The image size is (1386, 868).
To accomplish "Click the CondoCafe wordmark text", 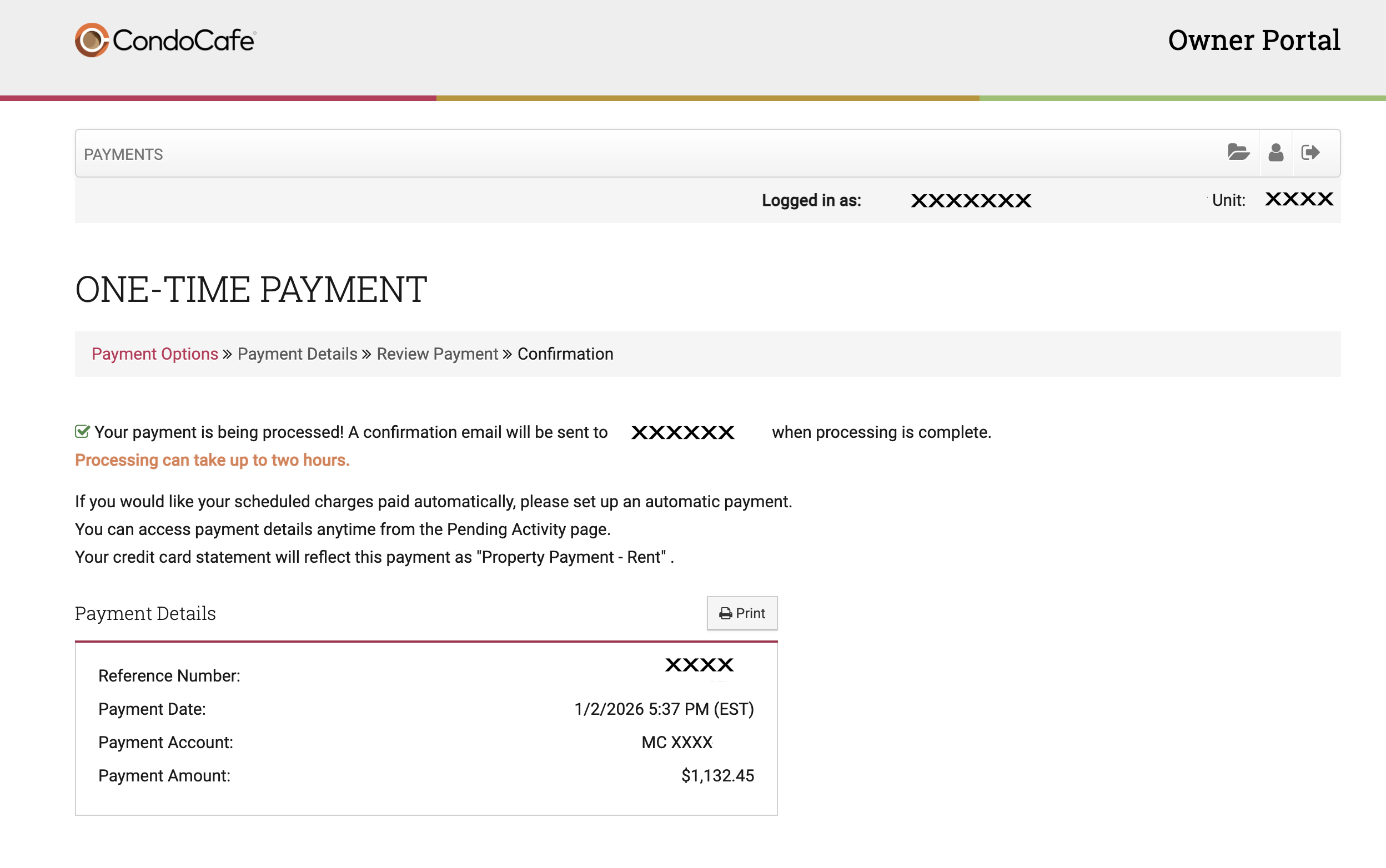I will [x=184, y=40].
